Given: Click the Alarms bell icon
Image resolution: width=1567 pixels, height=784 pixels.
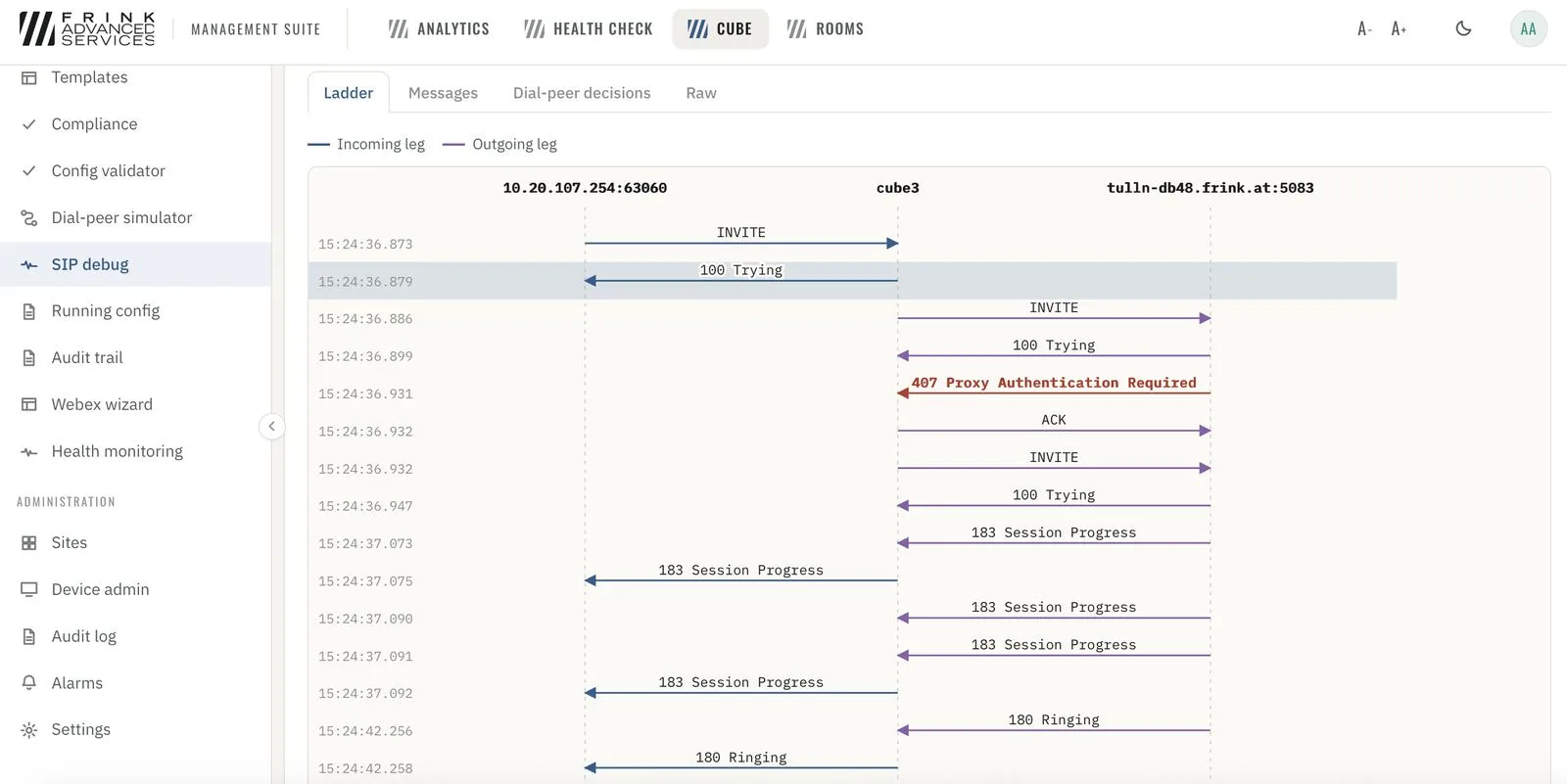Looking at the screenshot, I should coord(29,683).
